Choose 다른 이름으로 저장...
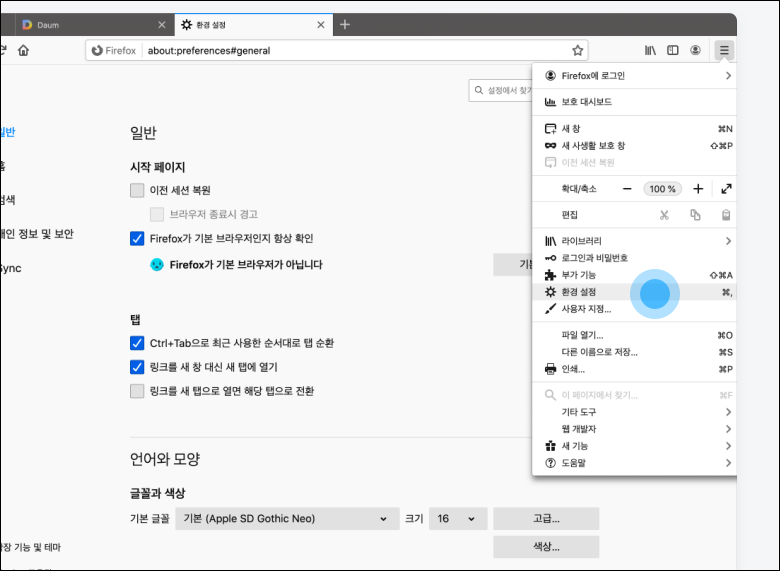Image resolution: width=780 pixels, height=571 pixels. tap(634, 352)
